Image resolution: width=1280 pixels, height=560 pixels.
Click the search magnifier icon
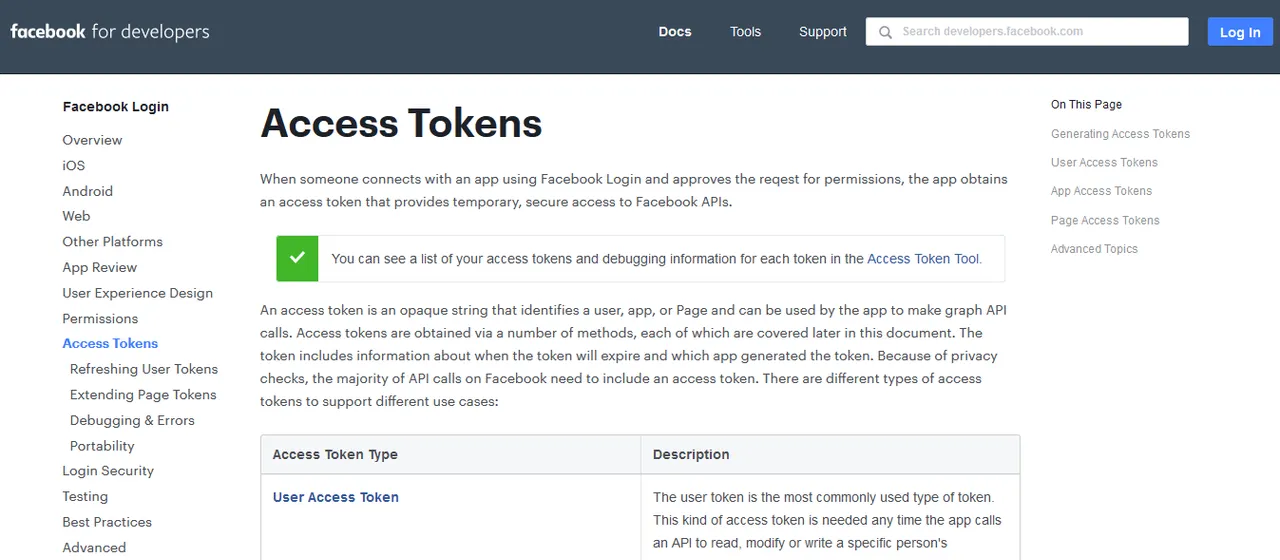pos(885,32)
